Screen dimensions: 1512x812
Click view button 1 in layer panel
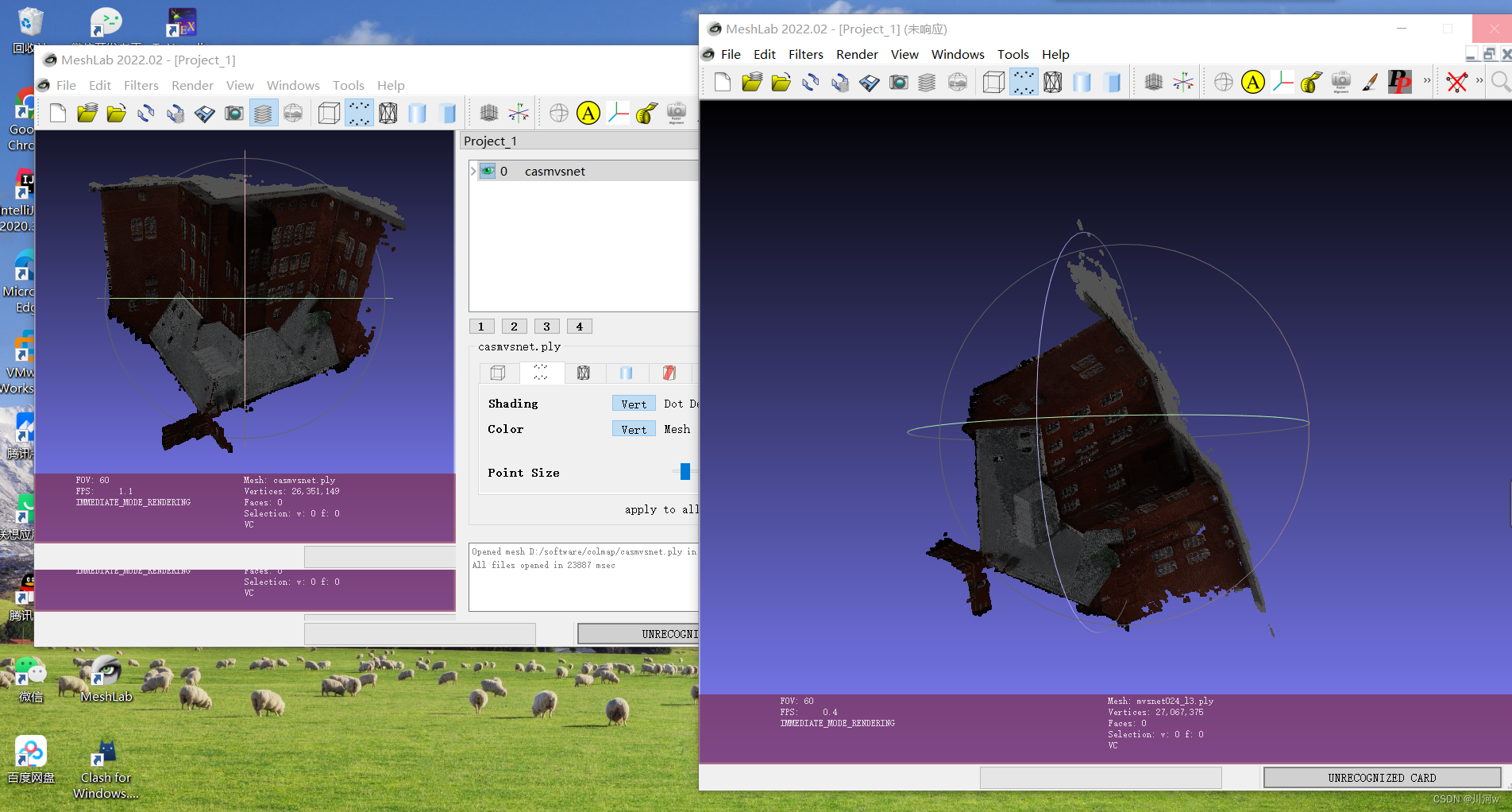(x=481, y=327)
